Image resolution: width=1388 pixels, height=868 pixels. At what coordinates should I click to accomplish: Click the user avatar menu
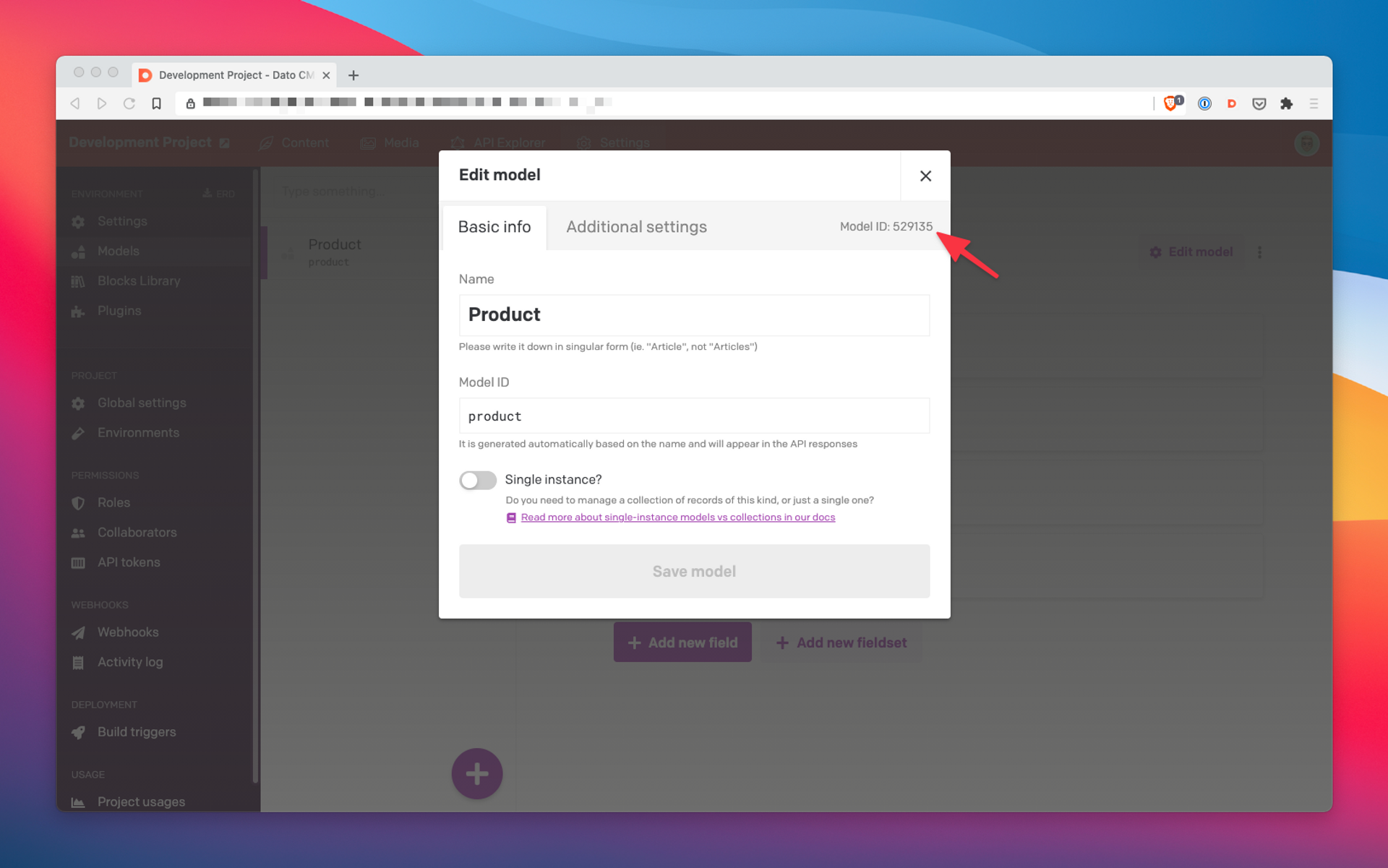[x=1306, y=143]
